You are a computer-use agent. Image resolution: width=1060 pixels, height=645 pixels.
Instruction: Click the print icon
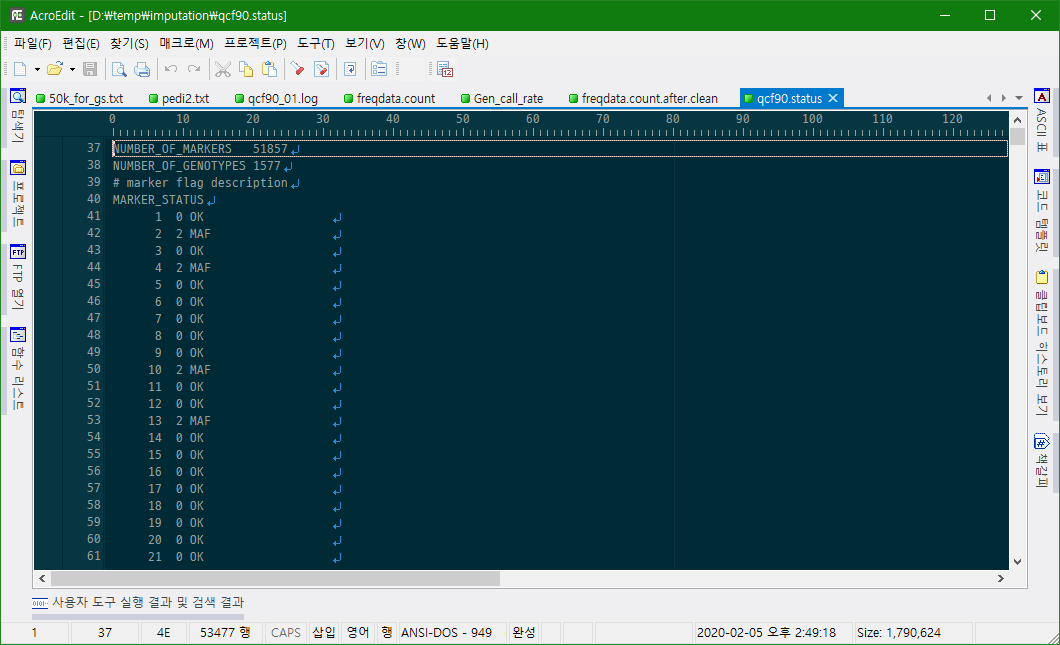(x=142, y=69)
